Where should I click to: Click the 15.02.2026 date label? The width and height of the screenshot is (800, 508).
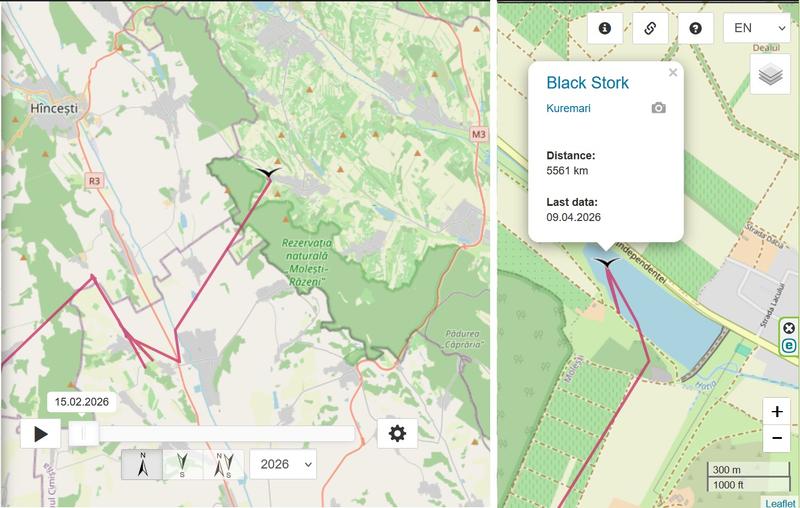coord(82,402)
